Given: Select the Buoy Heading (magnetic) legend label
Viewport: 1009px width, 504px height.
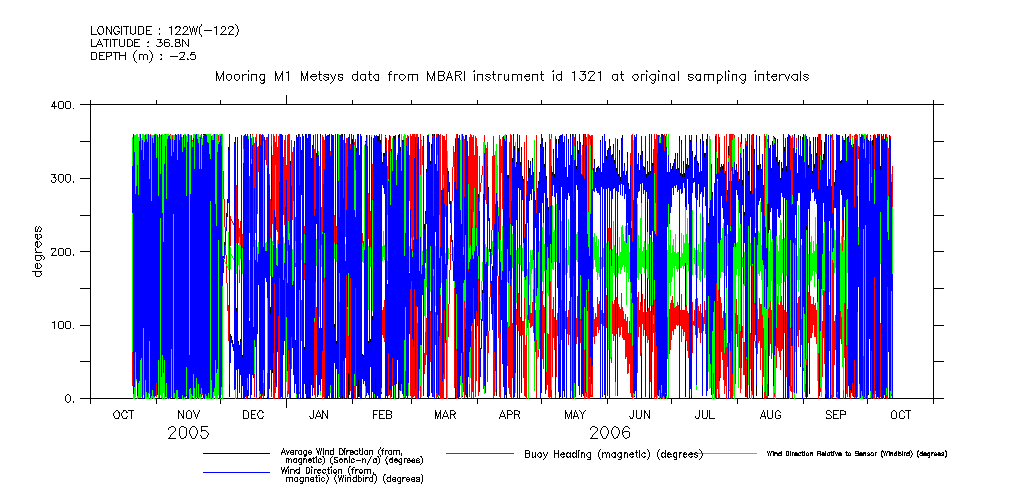Looking at the screenshot, I should click(x=613, y=454).
